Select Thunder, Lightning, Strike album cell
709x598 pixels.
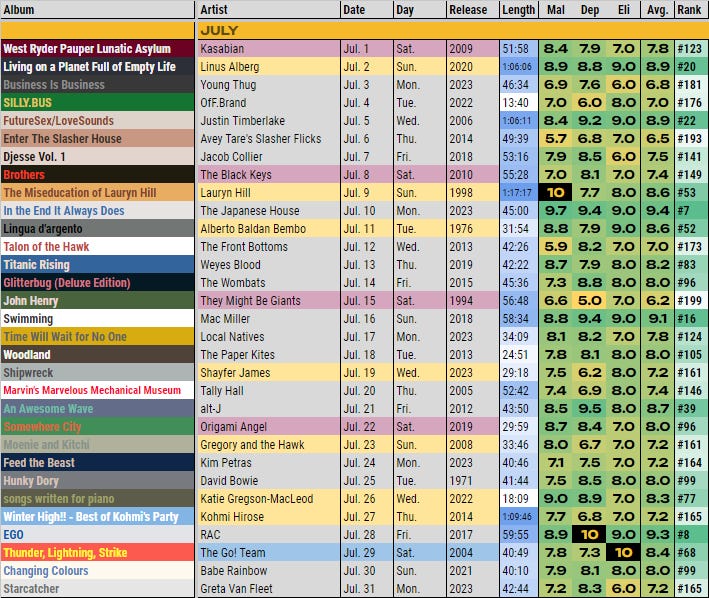coord(98,553)
